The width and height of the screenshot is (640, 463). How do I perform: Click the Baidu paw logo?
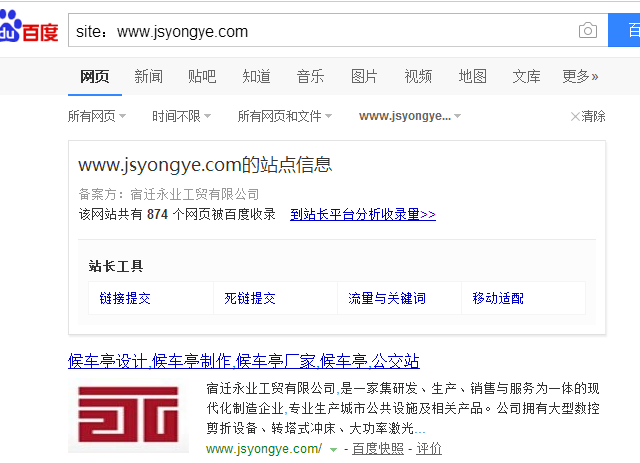click(x=29, y=27)
